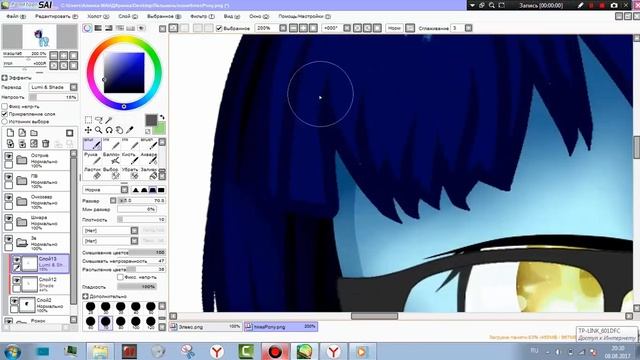Open the Холст menu
Image resolution: width=640 pixels, height=360 pixels.
point(98,16)
